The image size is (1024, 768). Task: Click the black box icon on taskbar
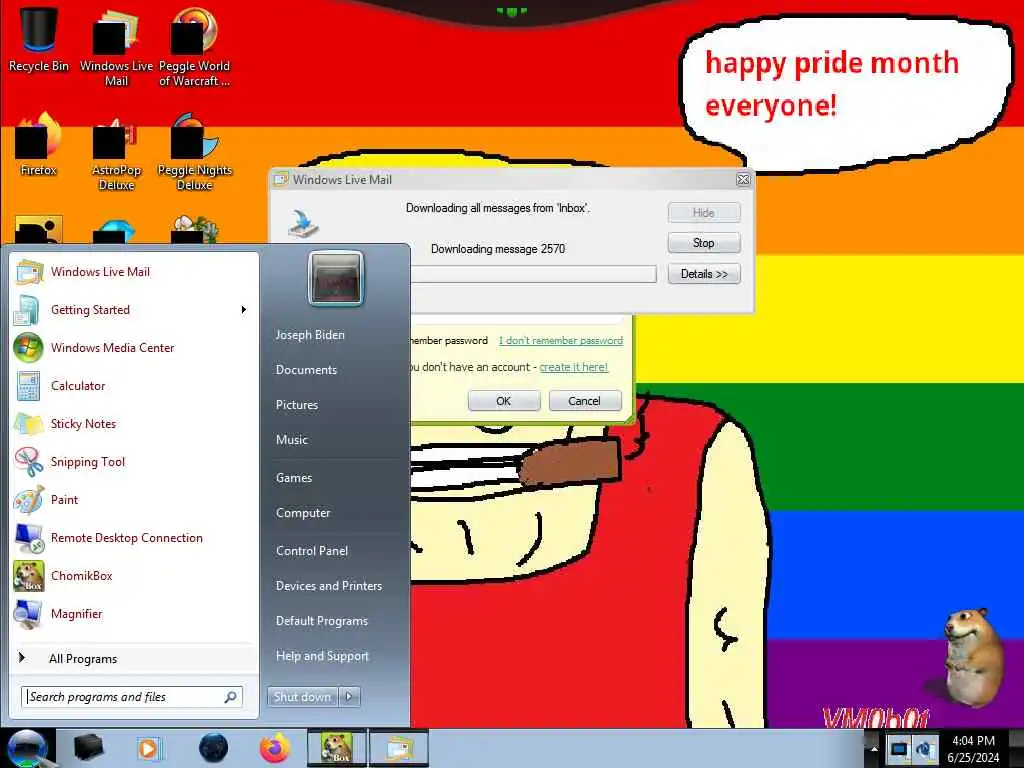(88, 748)
